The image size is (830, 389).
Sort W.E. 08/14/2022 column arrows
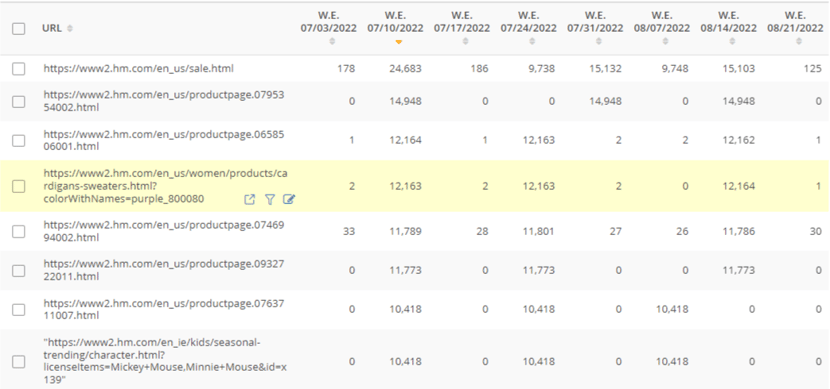pos(732,41)
